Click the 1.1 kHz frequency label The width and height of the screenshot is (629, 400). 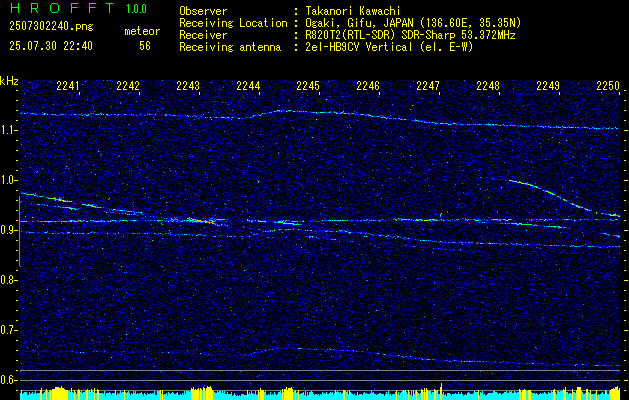coord(9,130)
